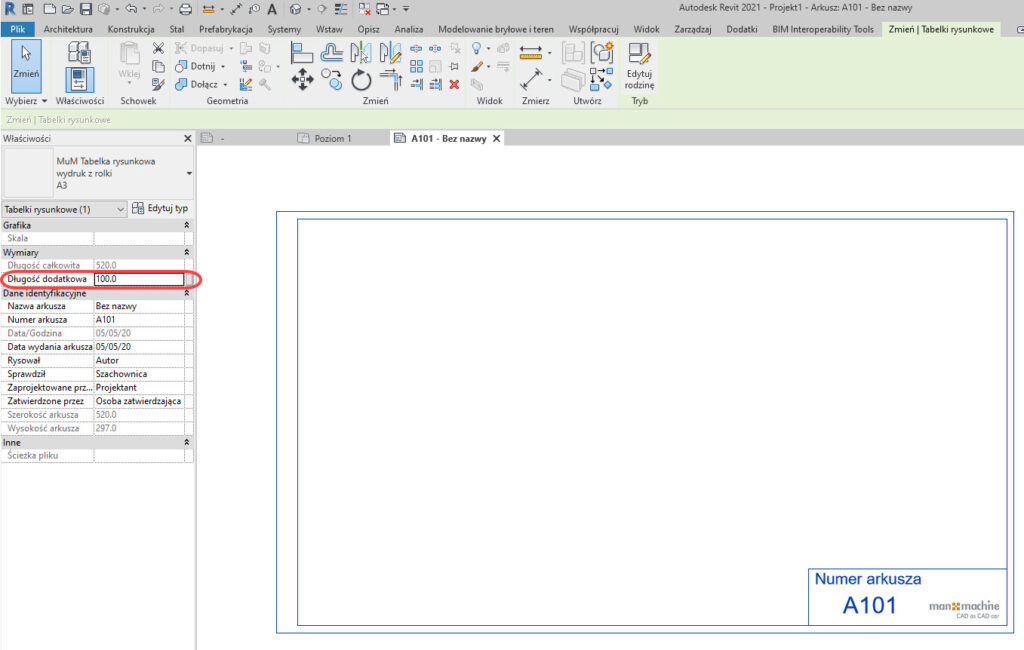Expand the Tabelki rysunkowe (1) filter dropdown

pos(121,209)
